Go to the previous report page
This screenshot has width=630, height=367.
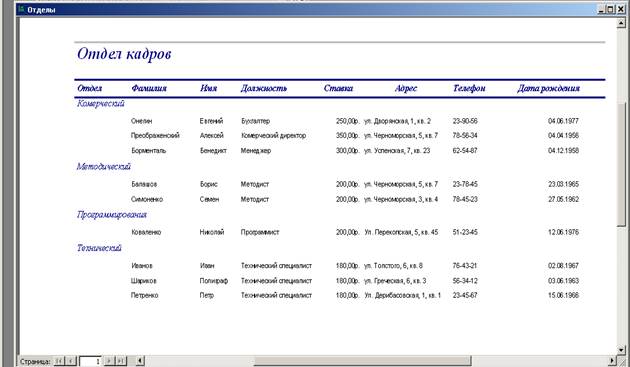click(x=71, y=361)
